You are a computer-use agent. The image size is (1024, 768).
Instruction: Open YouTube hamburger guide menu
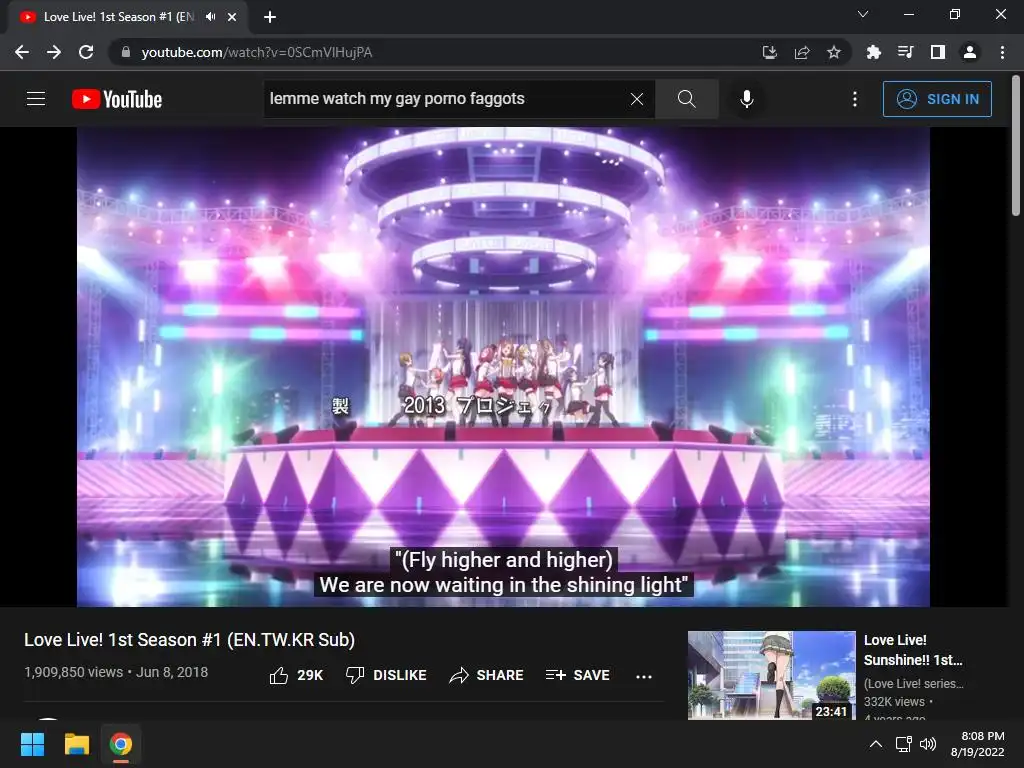click(x=36, y=99)
